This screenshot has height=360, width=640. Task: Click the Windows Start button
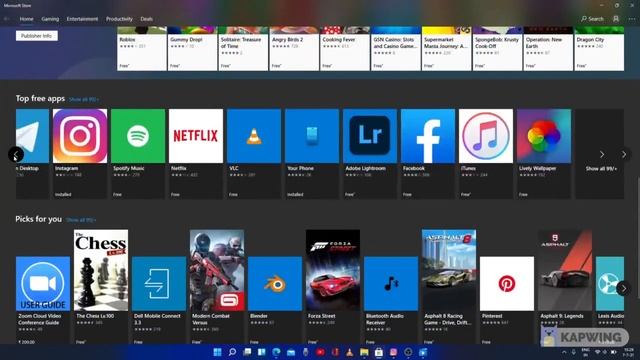[x=218, y=352]
